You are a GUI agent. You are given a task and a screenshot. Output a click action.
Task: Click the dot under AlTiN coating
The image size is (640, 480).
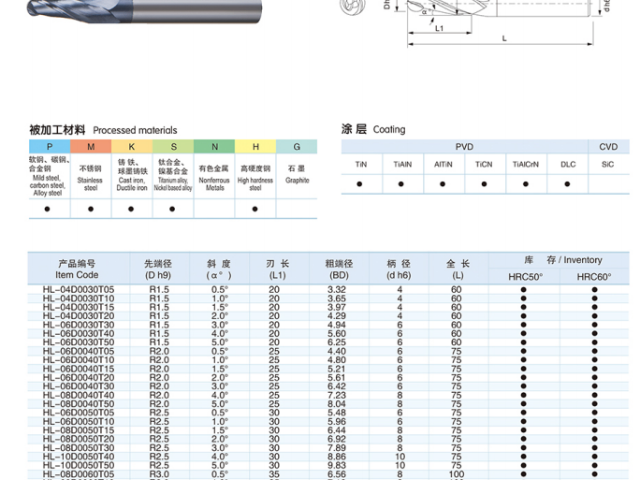pyautogui.click(x=443, y=184)
